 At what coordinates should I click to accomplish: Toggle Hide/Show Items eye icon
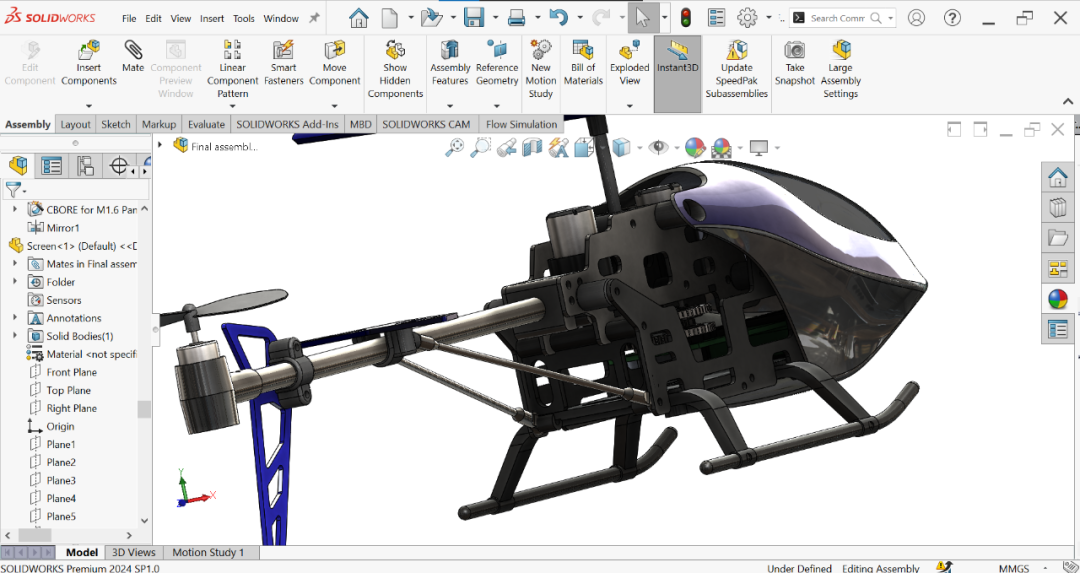pos(659,147)
